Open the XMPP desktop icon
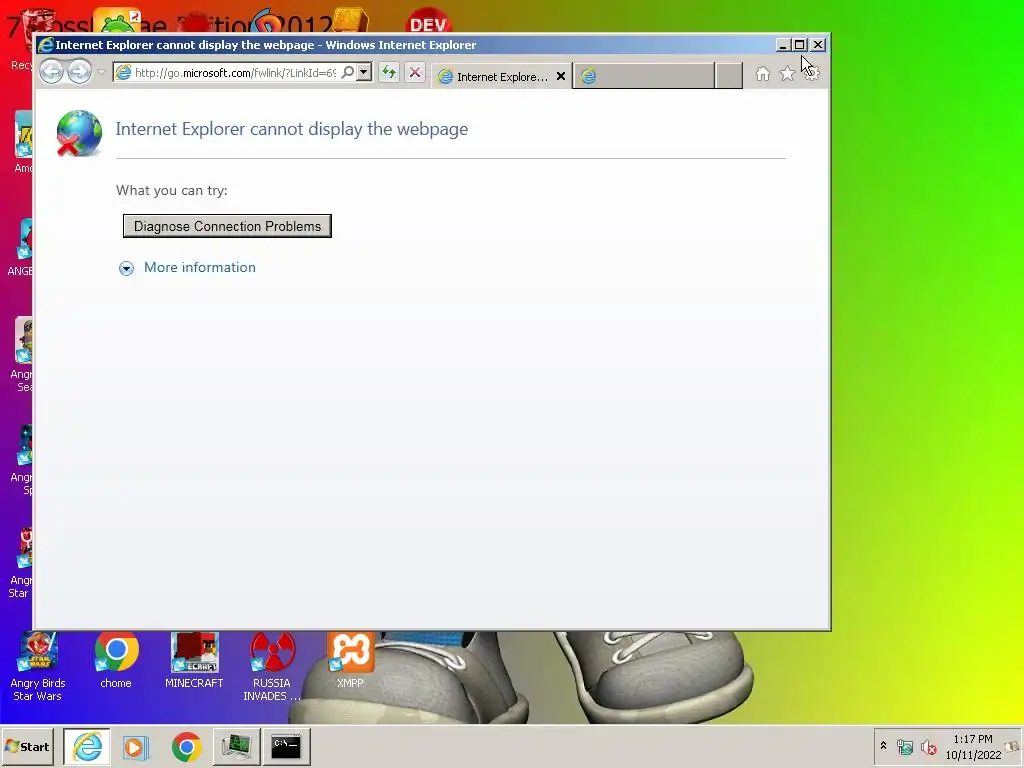The image size is (1024, 768). pos(350,660)
